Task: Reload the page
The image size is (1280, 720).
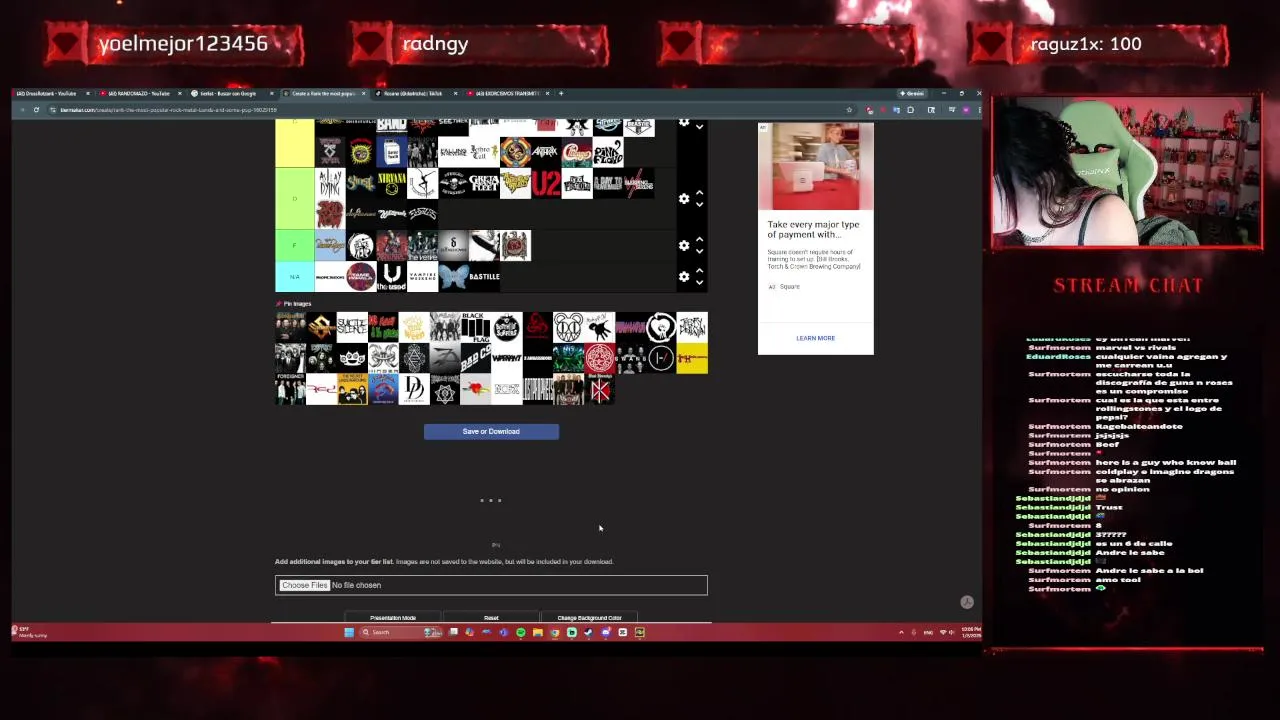Action: (x=36, y=110)
